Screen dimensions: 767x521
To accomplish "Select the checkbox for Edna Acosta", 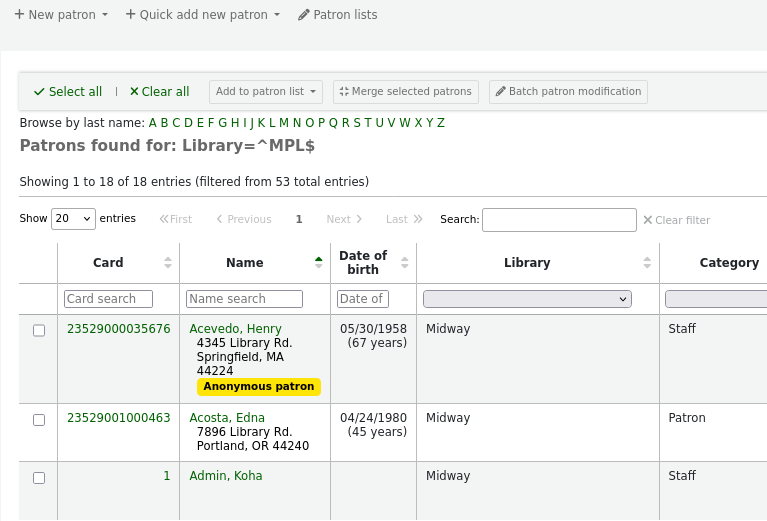I will pyautogui.click(x=39, y=419).
